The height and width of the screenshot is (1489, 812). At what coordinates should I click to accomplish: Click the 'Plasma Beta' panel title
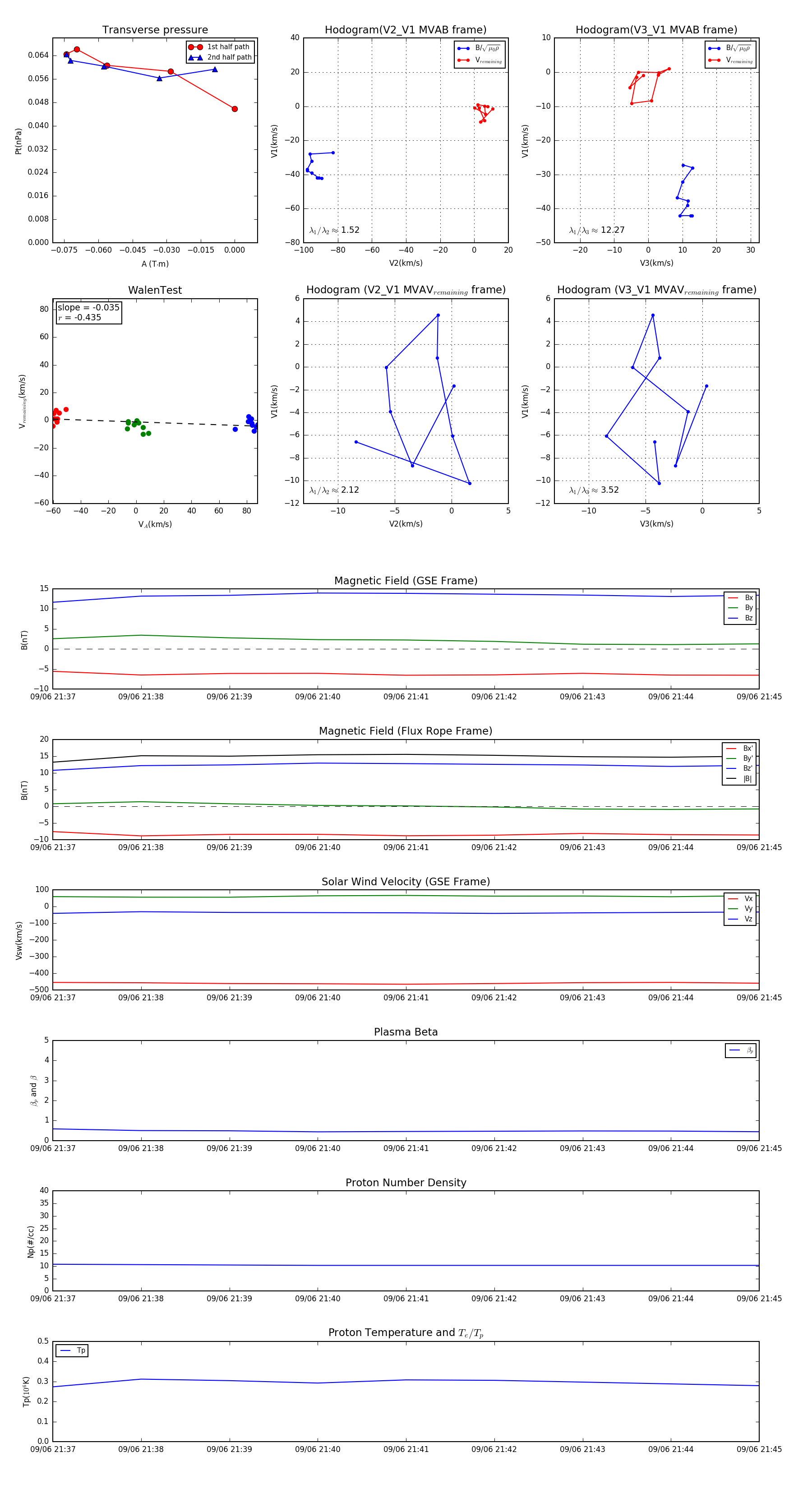click(x=406, y=1032)
